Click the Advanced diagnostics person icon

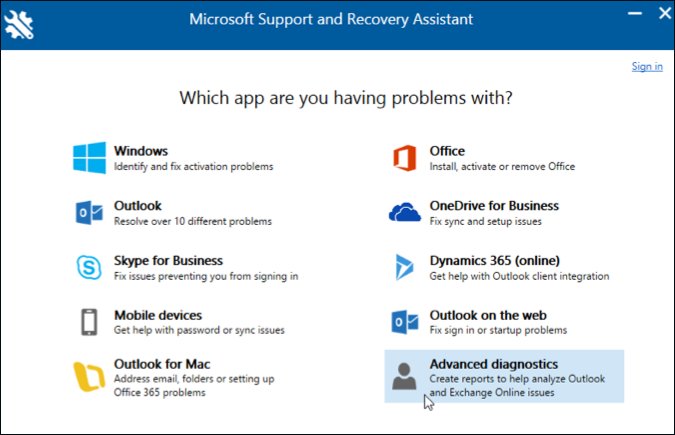(404, 376)
